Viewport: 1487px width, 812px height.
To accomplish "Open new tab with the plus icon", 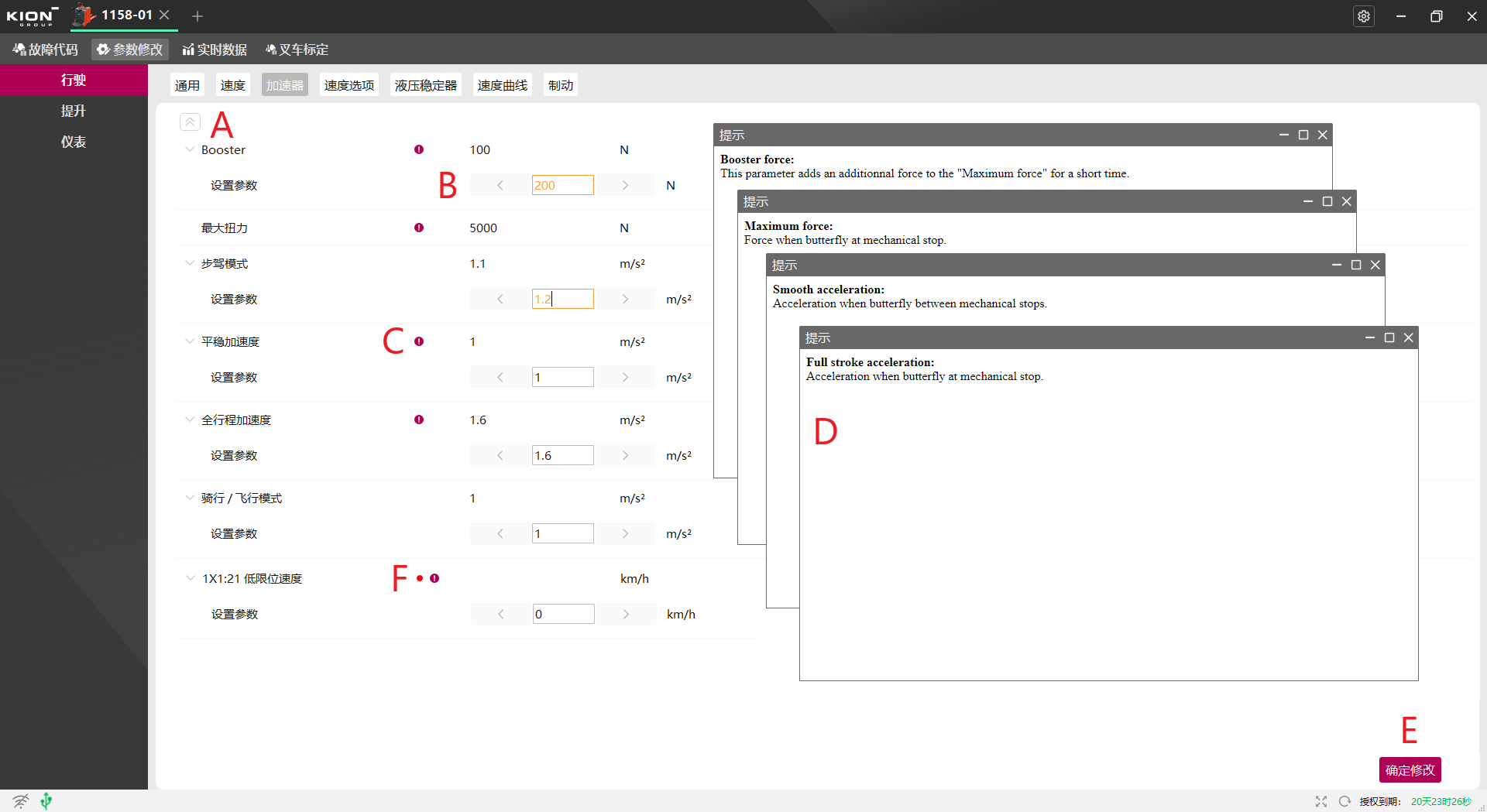I will click(197, 16).
